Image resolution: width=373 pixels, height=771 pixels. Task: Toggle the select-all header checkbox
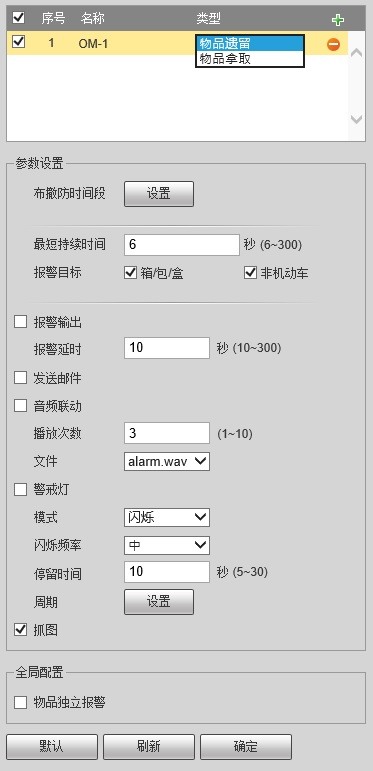click(x=19, y=19)
